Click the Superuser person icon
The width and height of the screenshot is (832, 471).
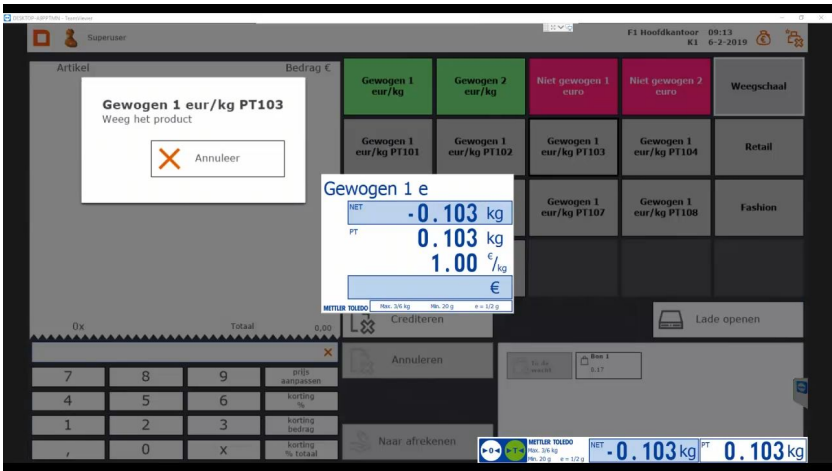71,38
